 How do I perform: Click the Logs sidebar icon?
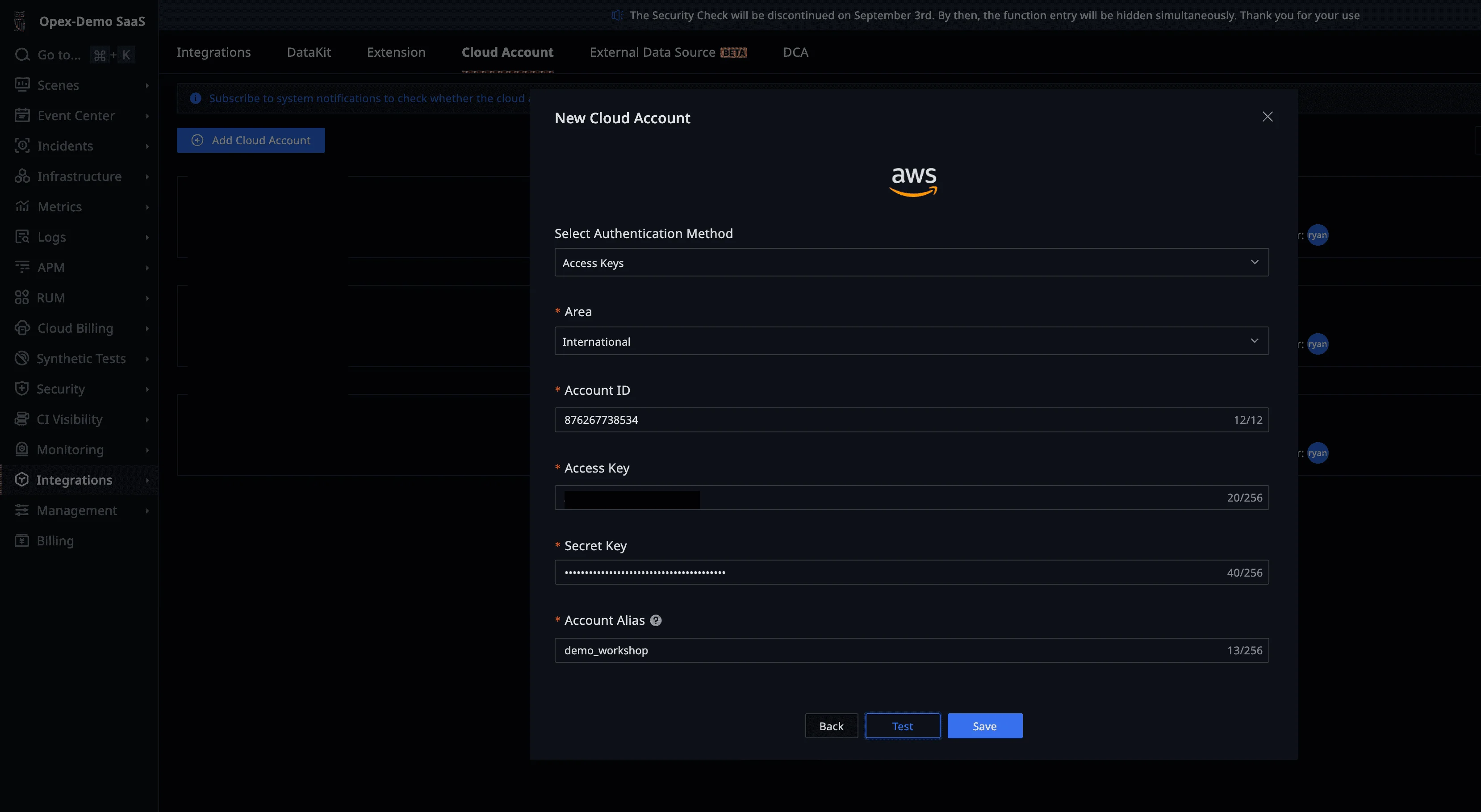[x=22, y=237]
